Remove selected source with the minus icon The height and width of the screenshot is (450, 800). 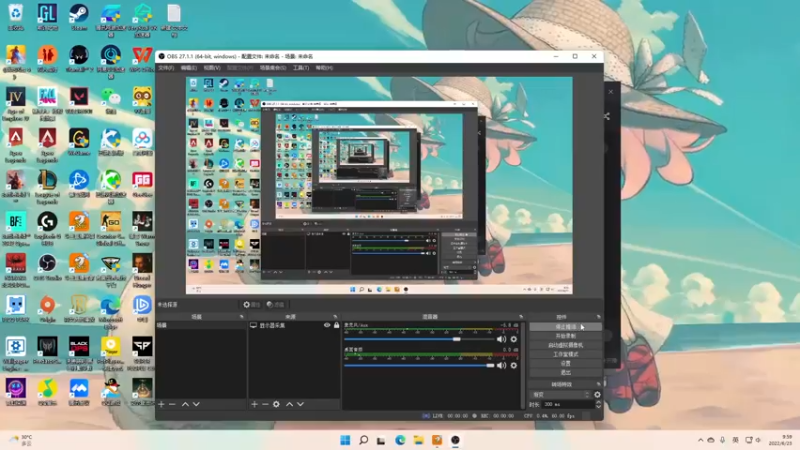[x=265, y=404]
